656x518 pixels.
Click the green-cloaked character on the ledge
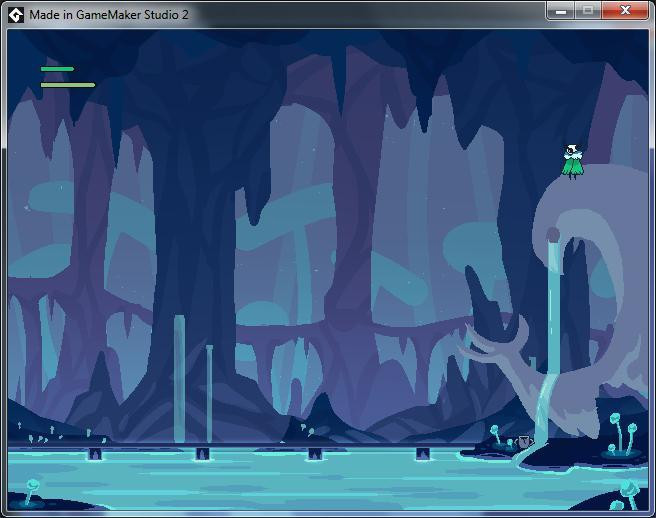pyautogui.click(x=572, y=162)
